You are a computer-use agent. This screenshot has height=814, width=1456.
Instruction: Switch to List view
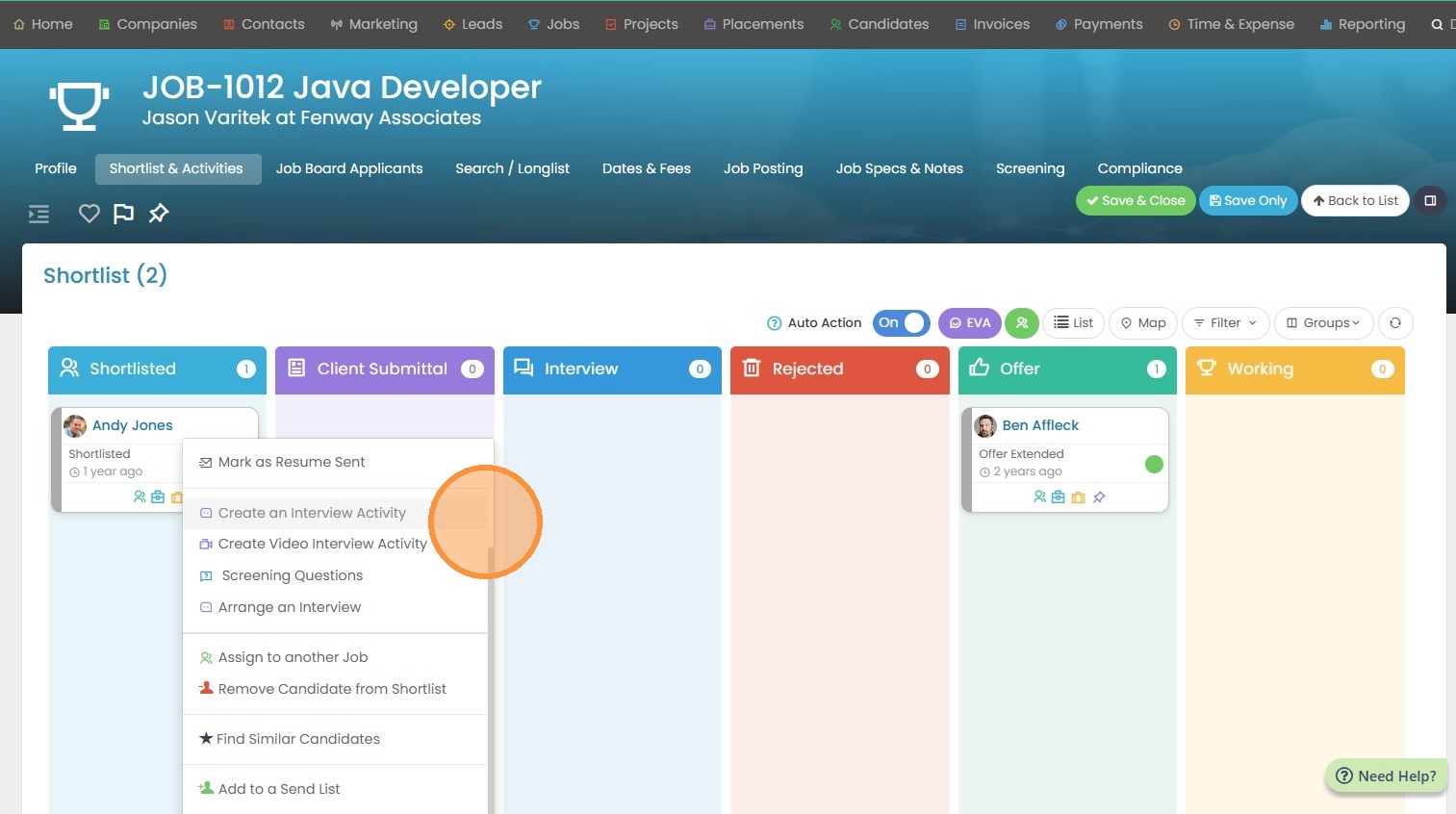click(1074, 323)
